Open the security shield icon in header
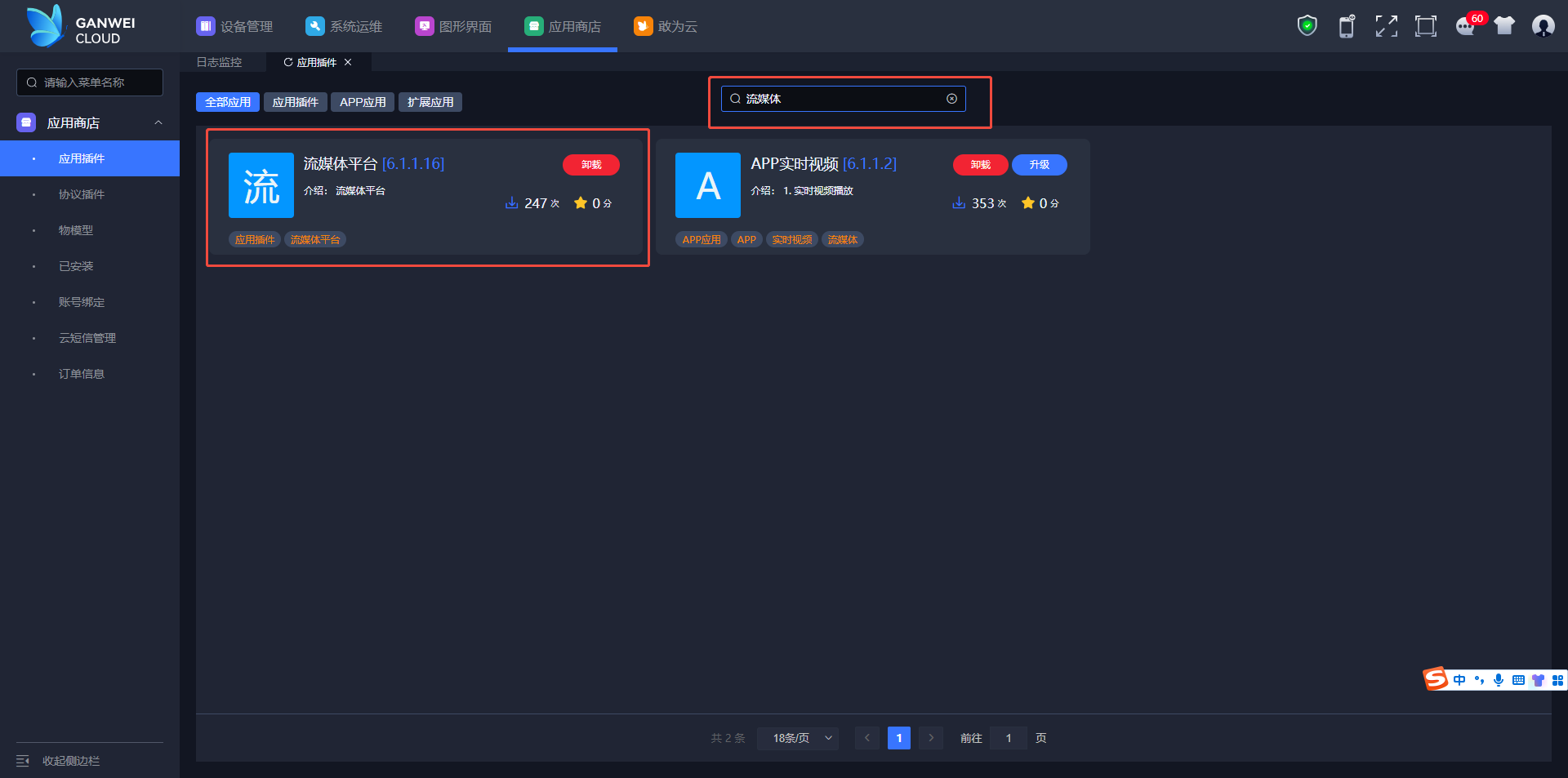 1307,26
